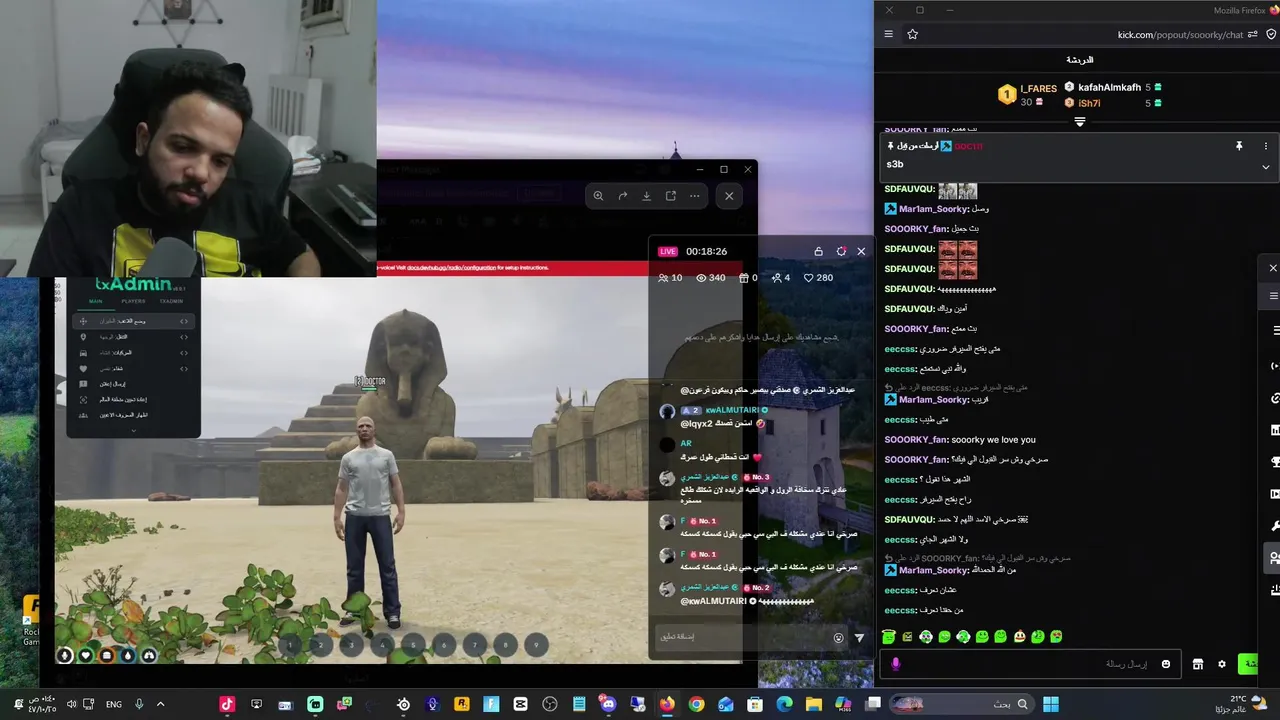Bookmark the Kick chat page with star
The image size is (1280, 720).
[912, 34]
